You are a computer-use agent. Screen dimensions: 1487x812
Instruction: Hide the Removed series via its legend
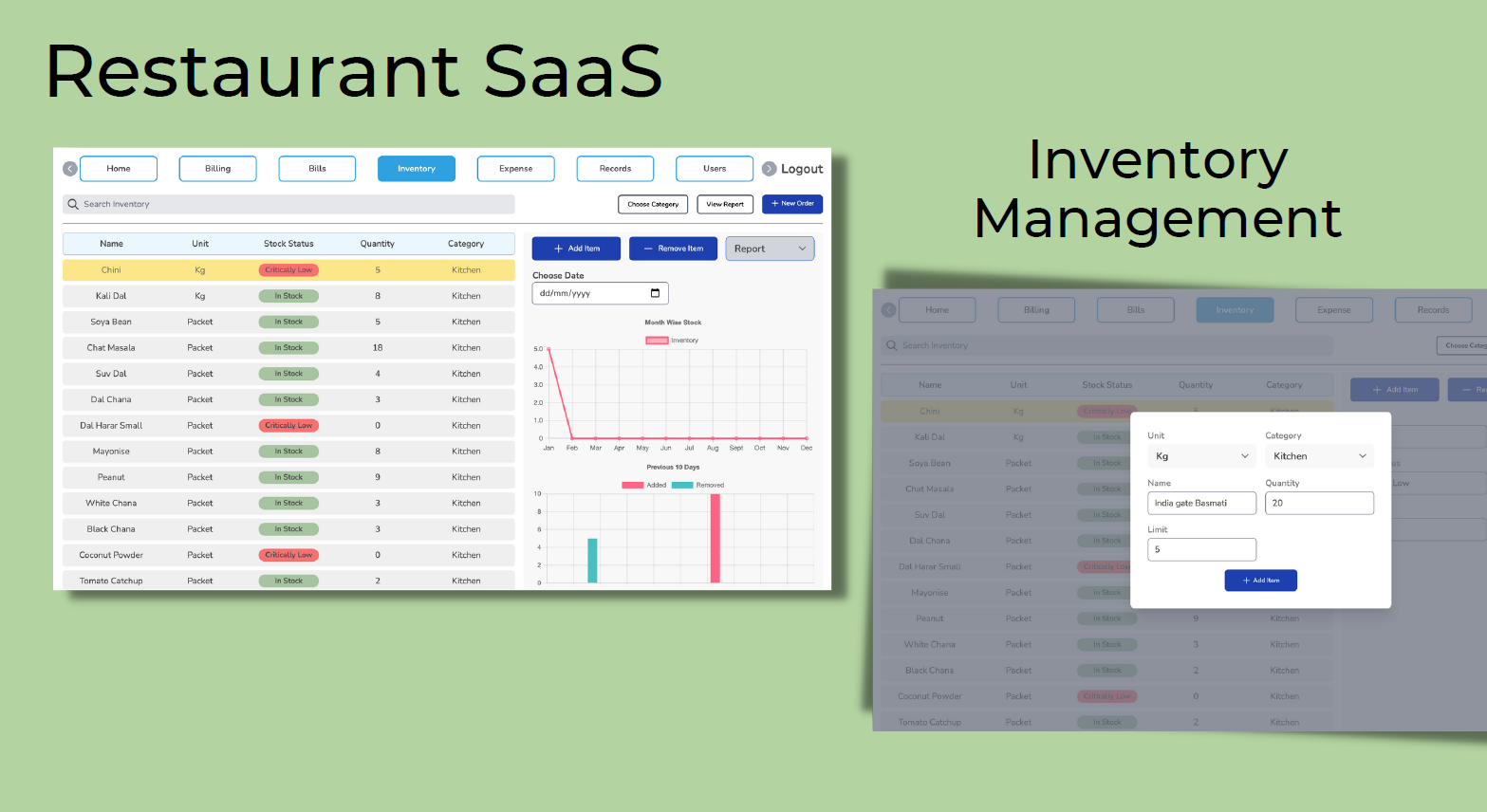pyautogui.click(x=682, y=485)
